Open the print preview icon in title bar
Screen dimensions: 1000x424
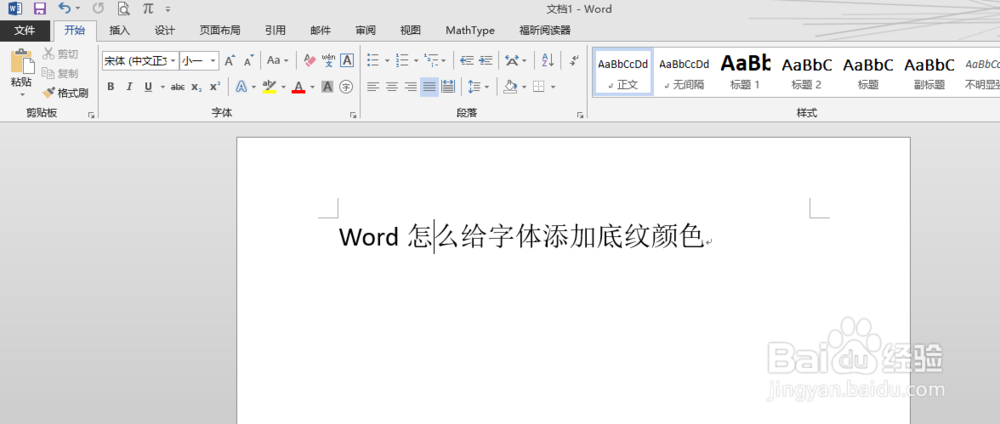click(123, 8)
